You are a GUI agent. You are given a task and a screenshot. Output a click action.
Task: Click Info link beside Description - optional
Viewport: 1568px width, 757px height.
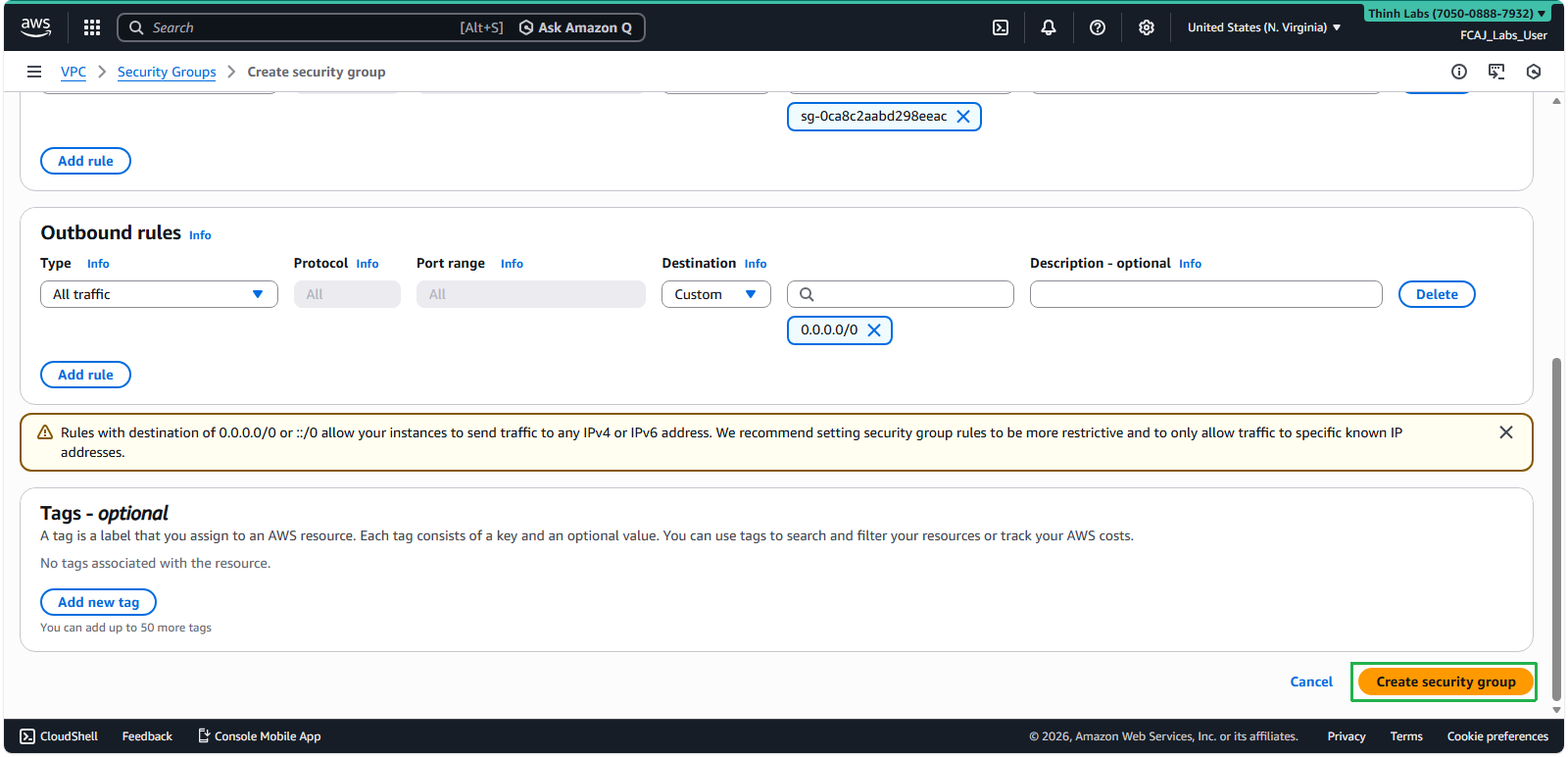click(1190, 264)
